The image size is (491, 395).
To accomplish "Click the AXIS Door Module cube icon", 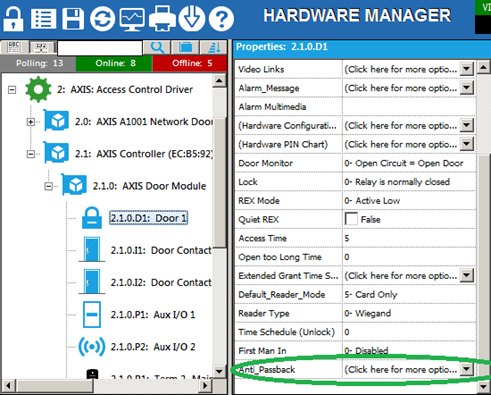I will pos(74,185).
